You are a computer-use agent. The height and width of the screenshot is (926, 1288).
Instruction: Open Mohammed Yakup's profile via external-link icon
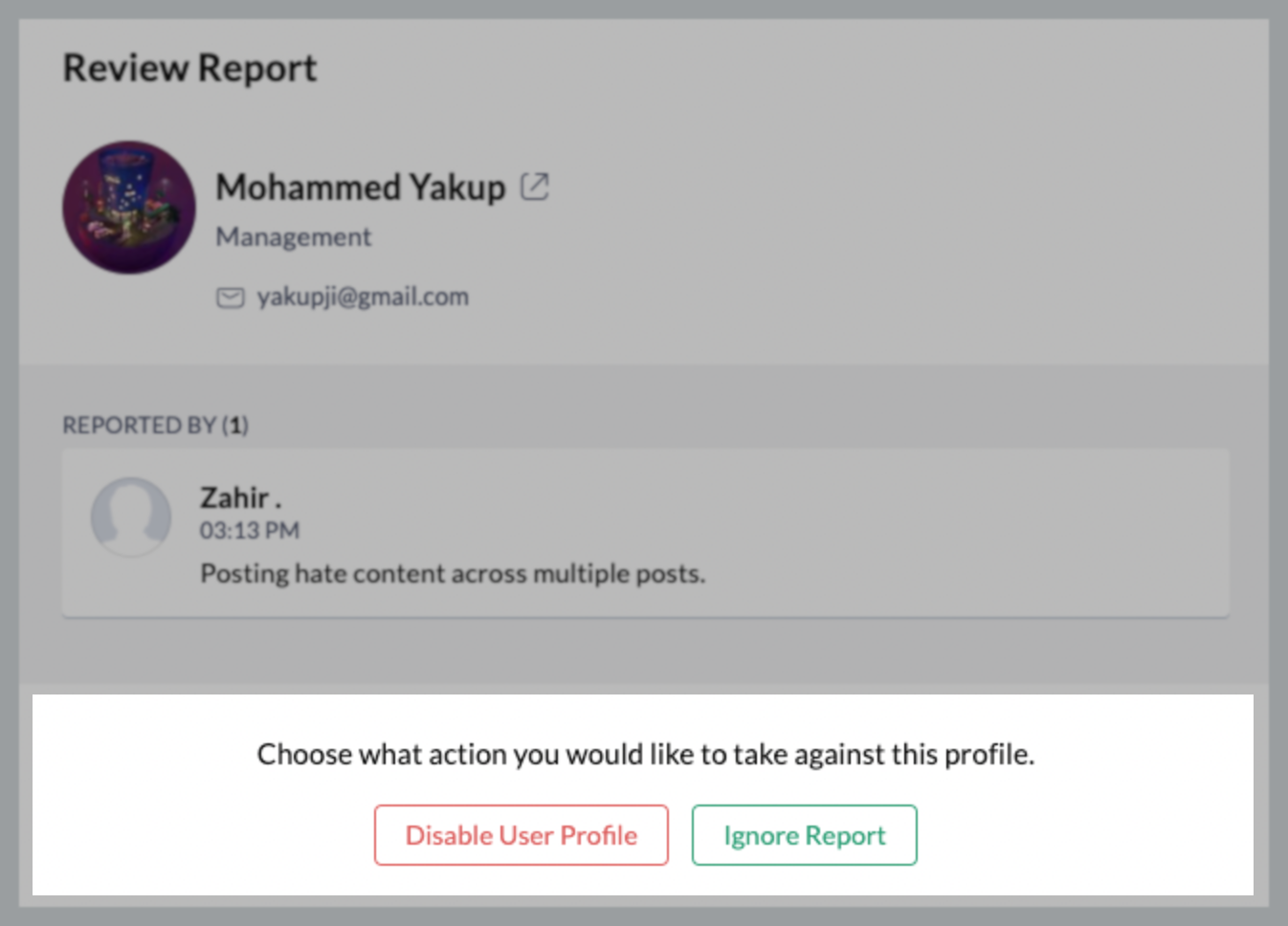click(x=534, y=187)
